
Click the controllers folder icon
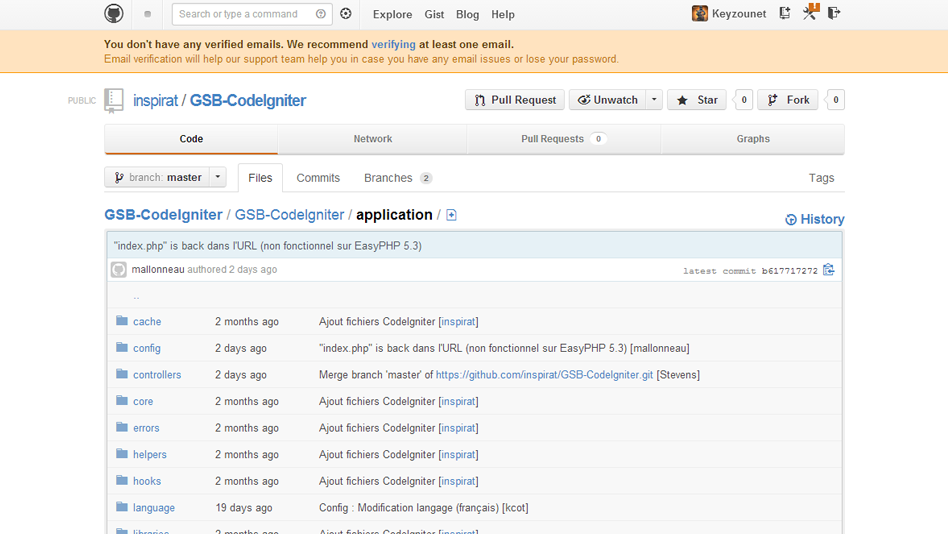tap(122, 374)
